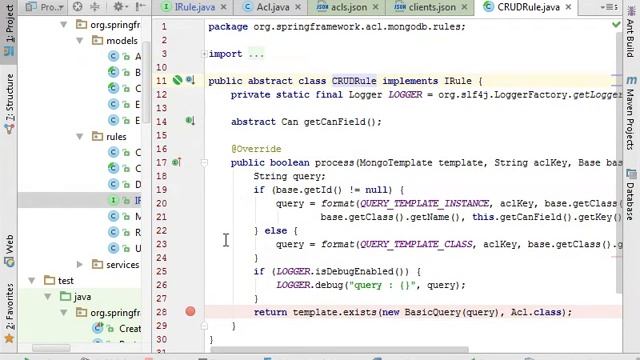Open the Structure tool window
Image resolution: width=640 pixels, height=360 pixels.
(x=9, y=103)
